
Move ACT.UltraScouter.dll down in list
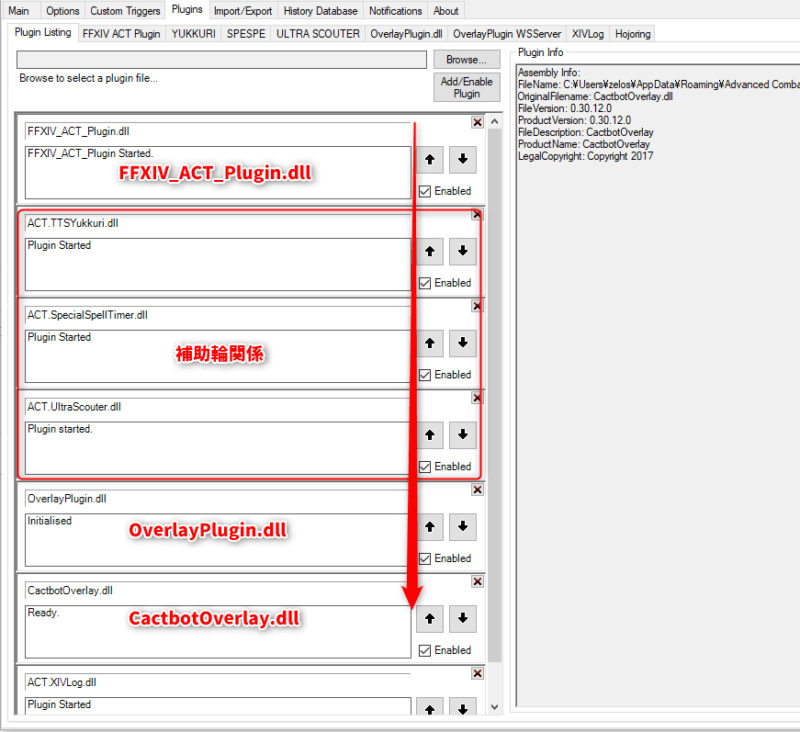click(463, 435)
